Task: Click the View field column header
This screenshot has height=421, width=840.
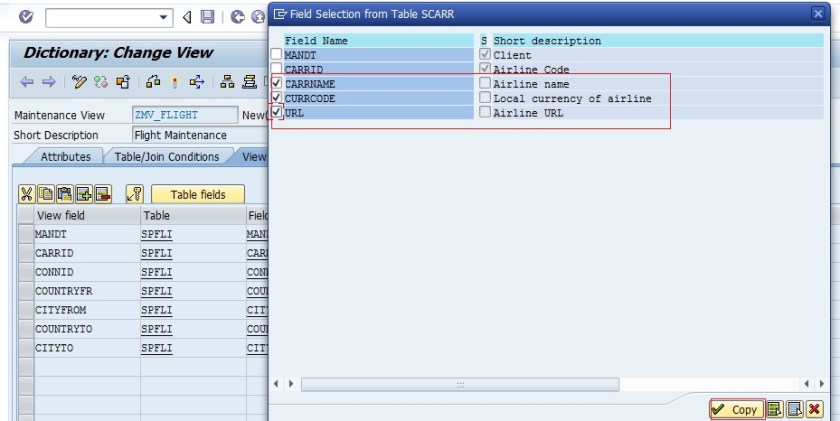Action: tap(87, 215)
